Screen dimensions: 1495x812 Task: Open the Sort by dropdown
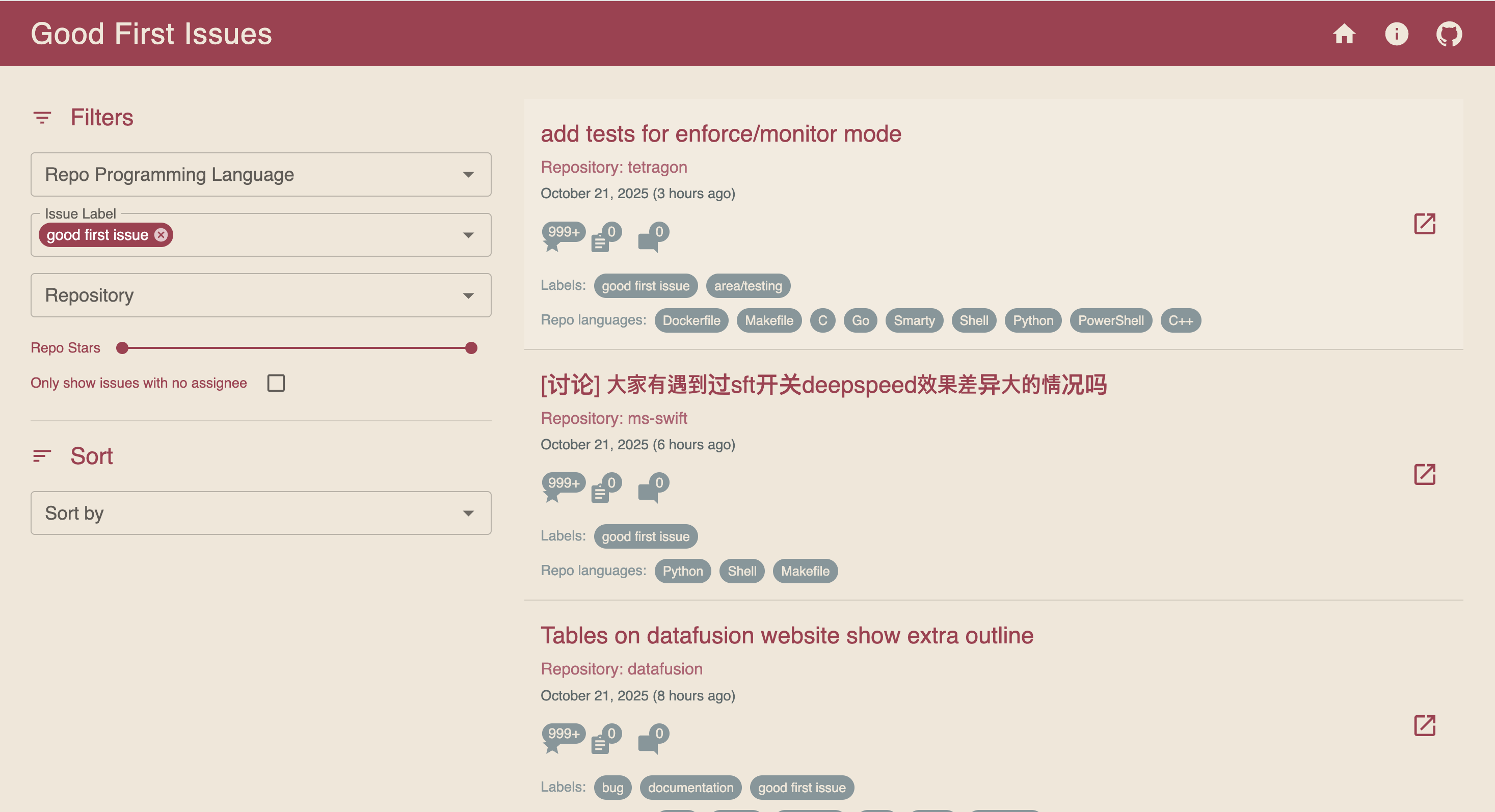coord(260,512)
